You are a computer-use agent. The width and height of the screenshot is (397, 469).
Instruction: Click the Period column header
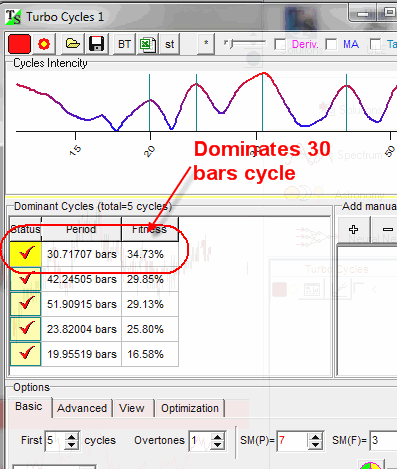[81, 229]
